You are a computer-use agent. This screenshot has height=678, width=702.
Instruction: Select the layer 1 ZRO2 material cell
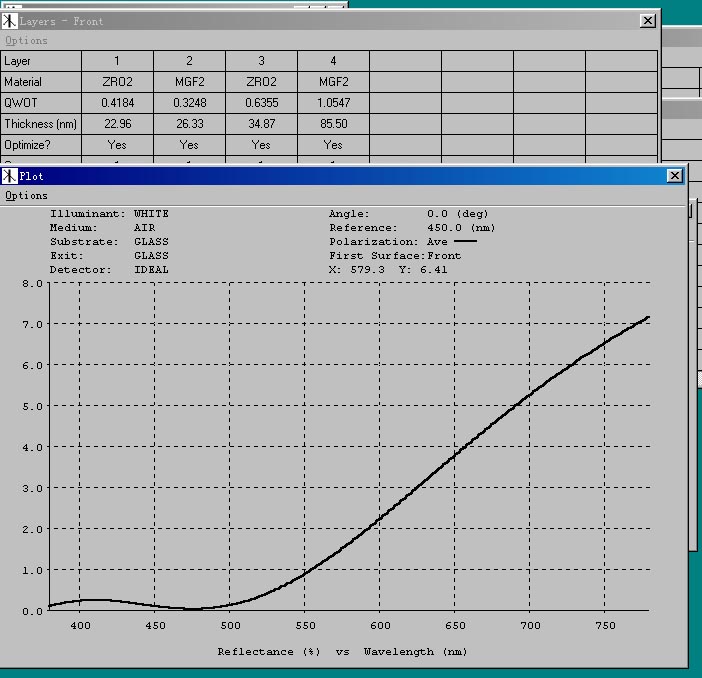118,82
